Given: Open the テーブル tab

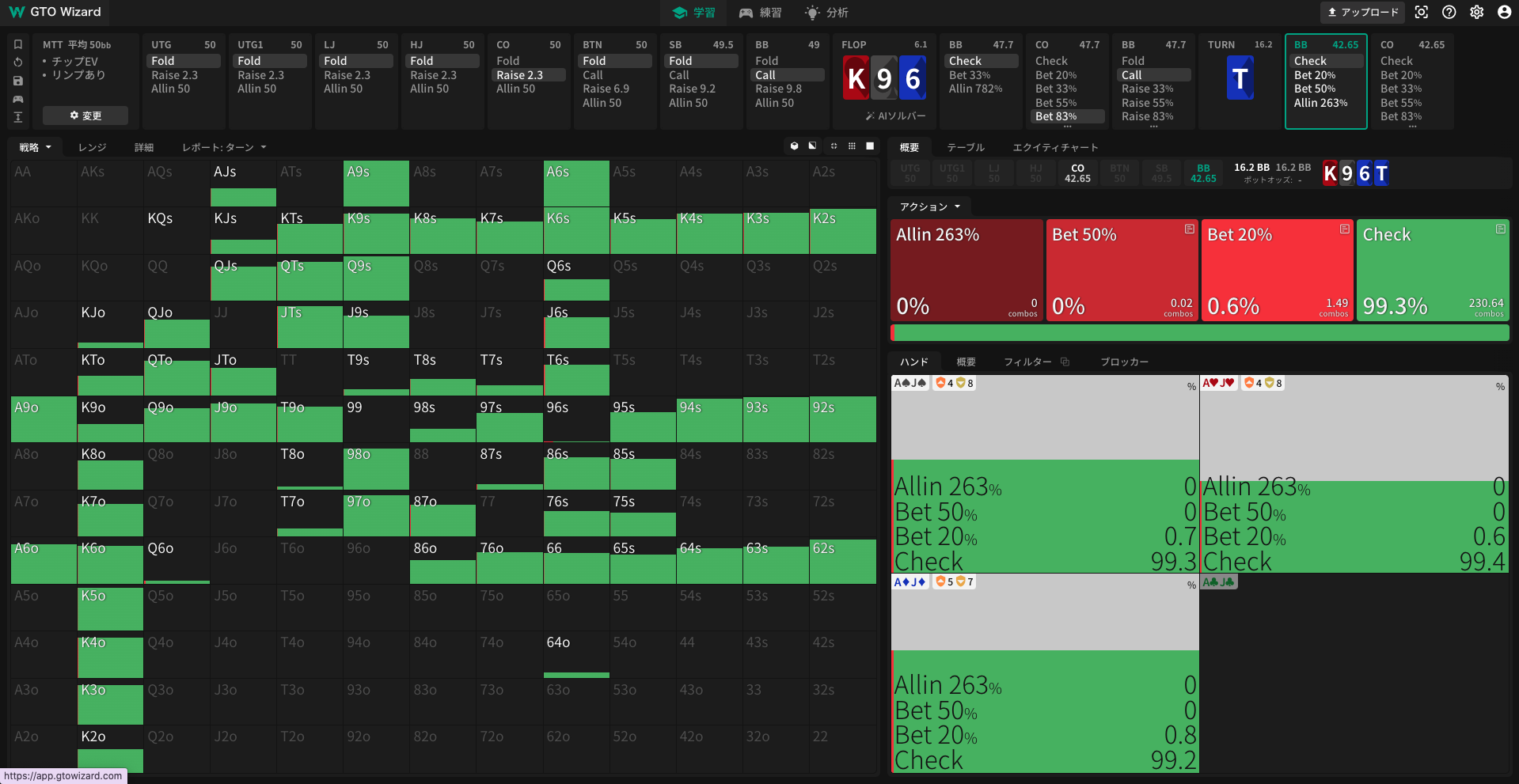Looking at the screenshot, I should click(x=966, y=147).
